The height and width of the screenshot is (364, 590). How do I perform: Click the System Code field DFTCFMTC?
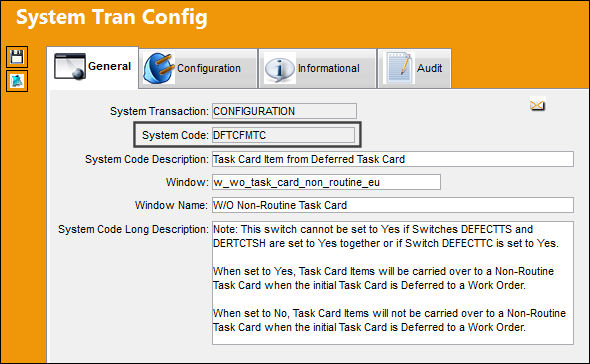pyautogui.click(x=283, y=135)
